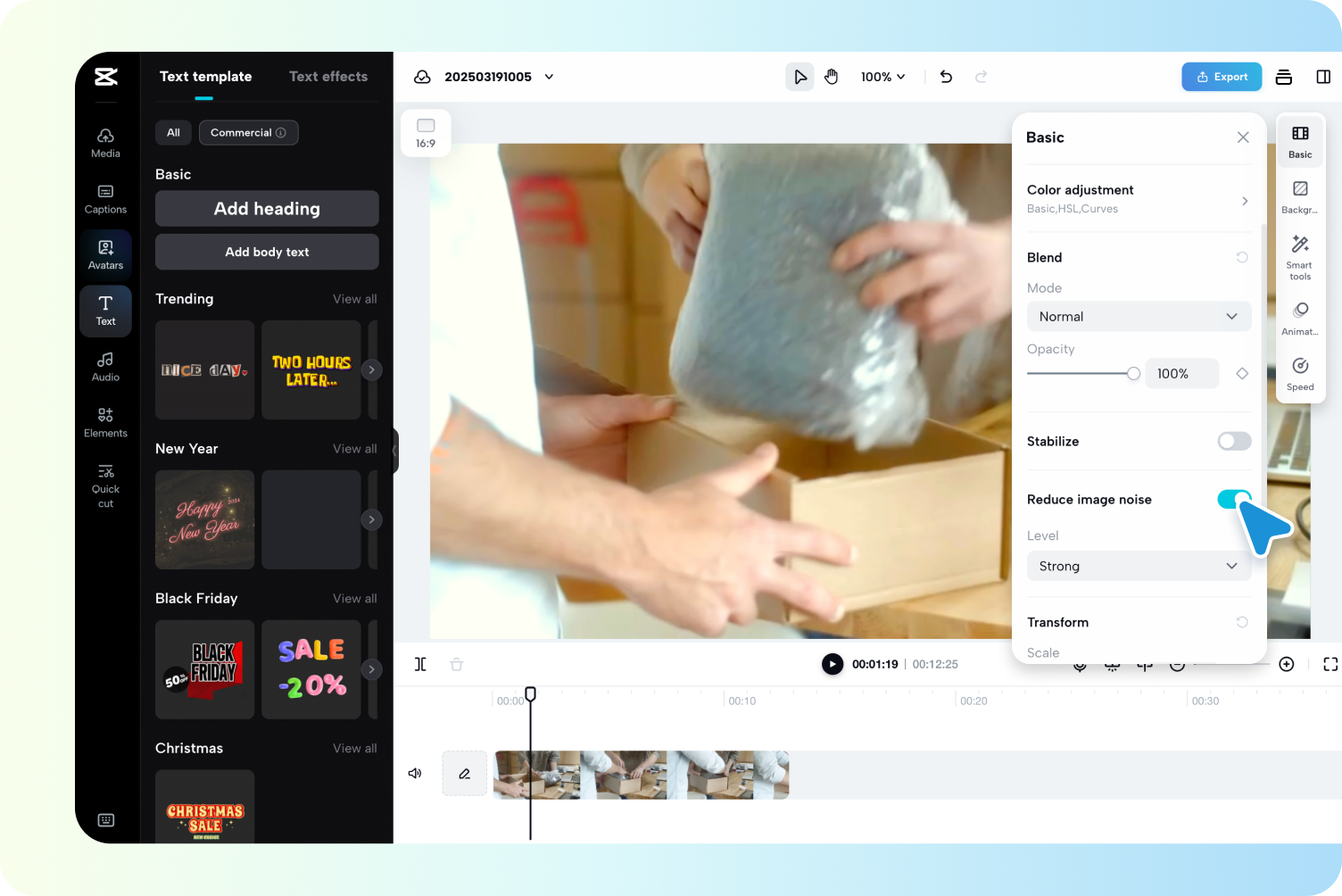
Task: Open the 100% zoom dropdown
Action: (x=883, y=77)
